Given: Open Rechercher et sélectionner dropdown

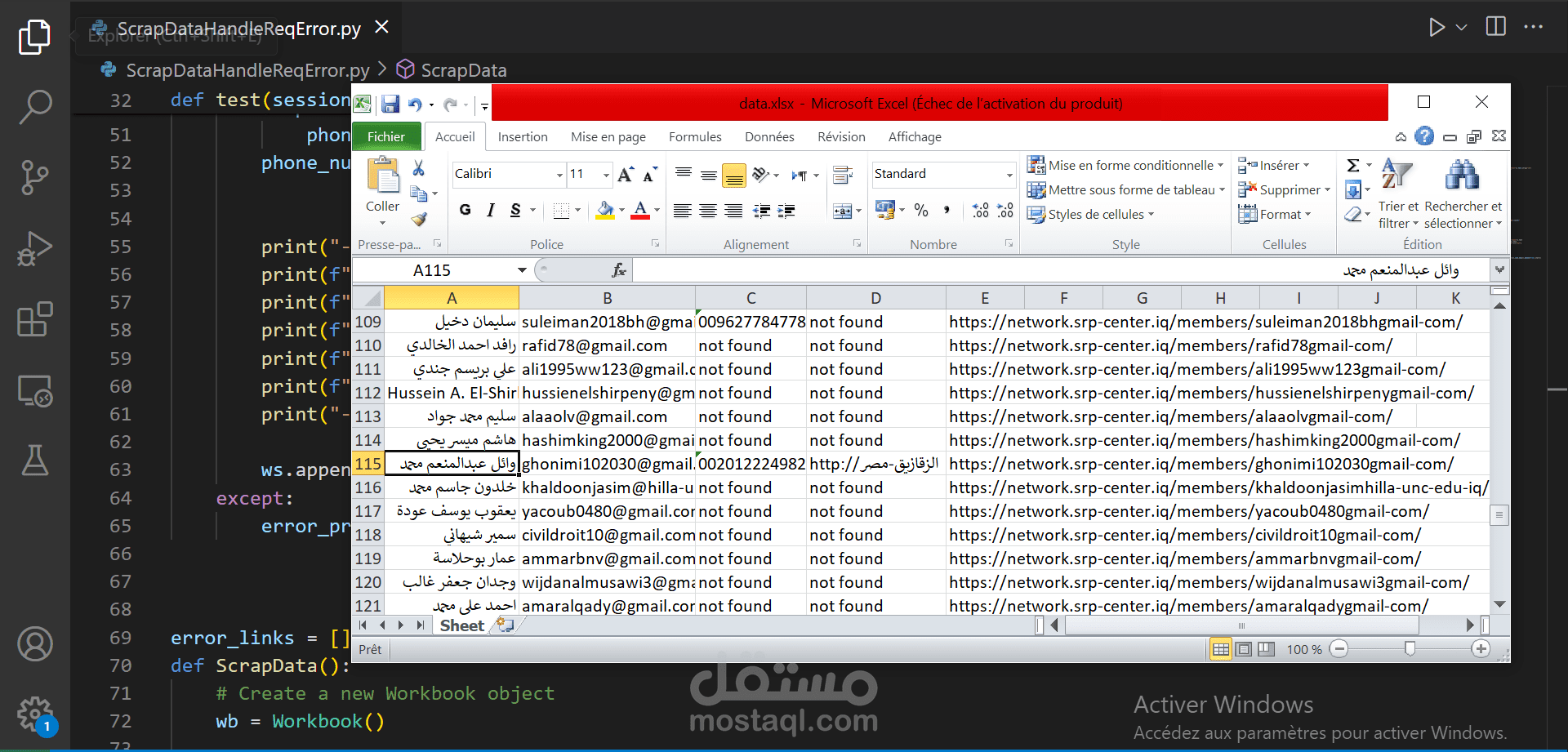Looking at the screenshot, I should pyautogui.click(x=1463, y=194).
